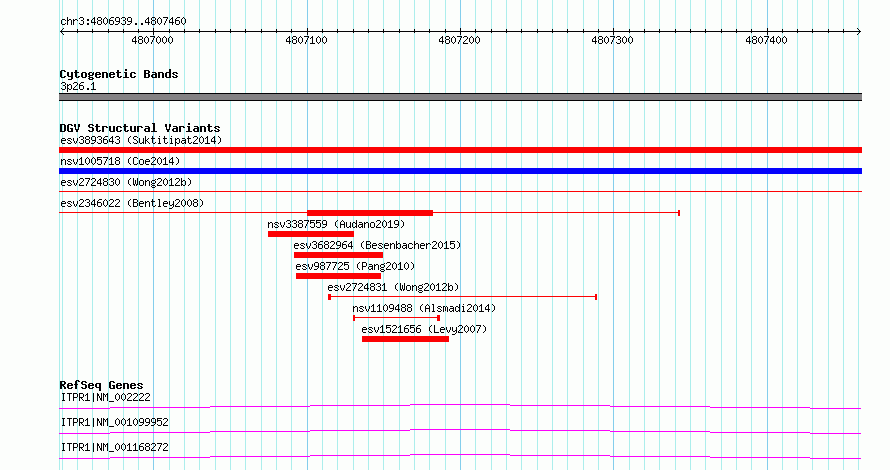This screenshot has height=470, width=890.
Task: Open transcript ITPR1|NM_002222 label
Action: [x=106, y=397]
